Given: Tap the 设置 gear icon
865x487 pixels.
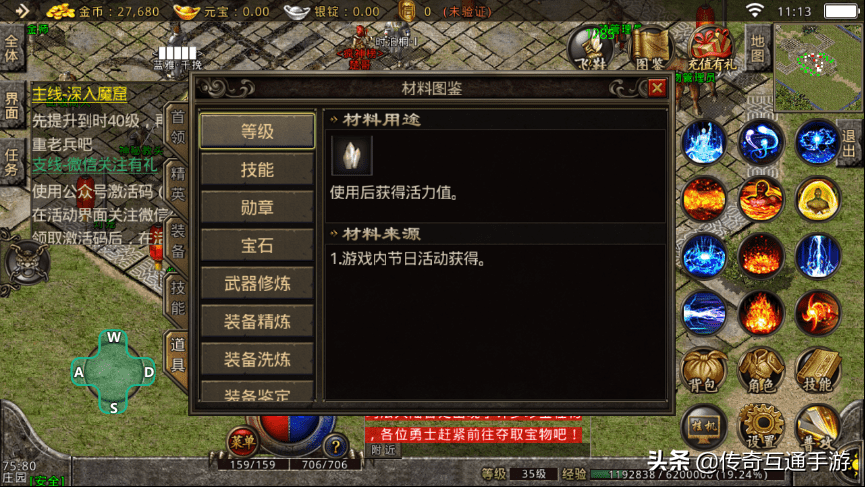Looking at the screenshot, I should 761,426.
